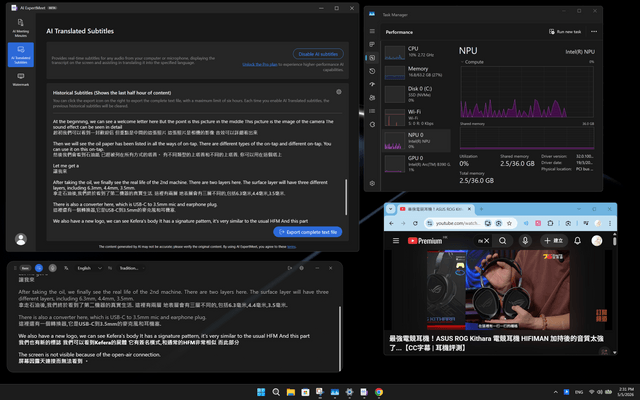Disable AI subtitles
This screenshot has width=640, height=400.
pos(318,54)
